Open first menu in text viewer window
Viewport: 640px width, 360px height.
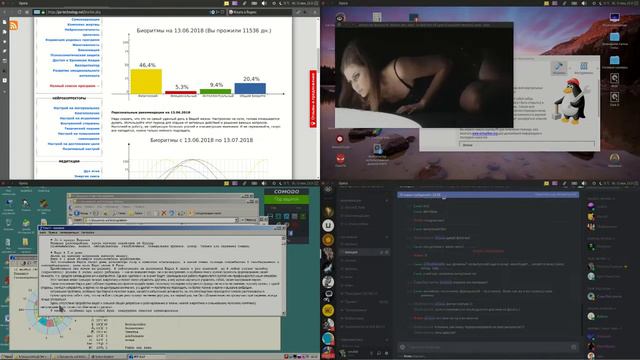coord(43,232)
